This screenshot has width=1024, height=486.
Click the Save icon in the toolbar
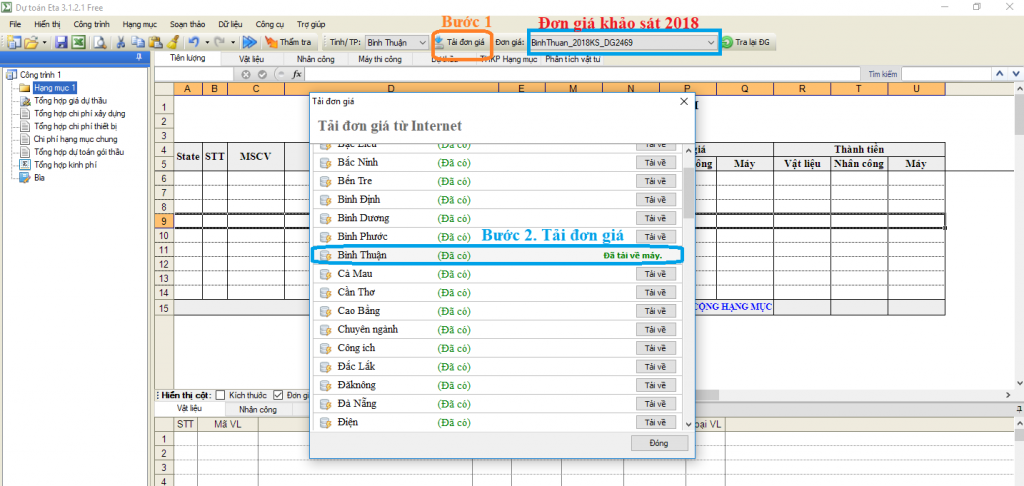tap(62, 42)
